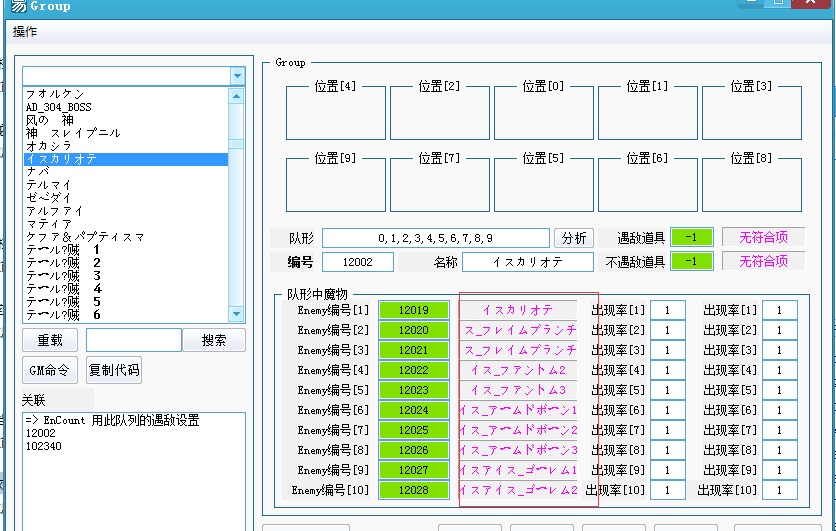Select the 位置[4] position box
The width and height of the screenshot is (836, 531).
[x=335, y=111]
